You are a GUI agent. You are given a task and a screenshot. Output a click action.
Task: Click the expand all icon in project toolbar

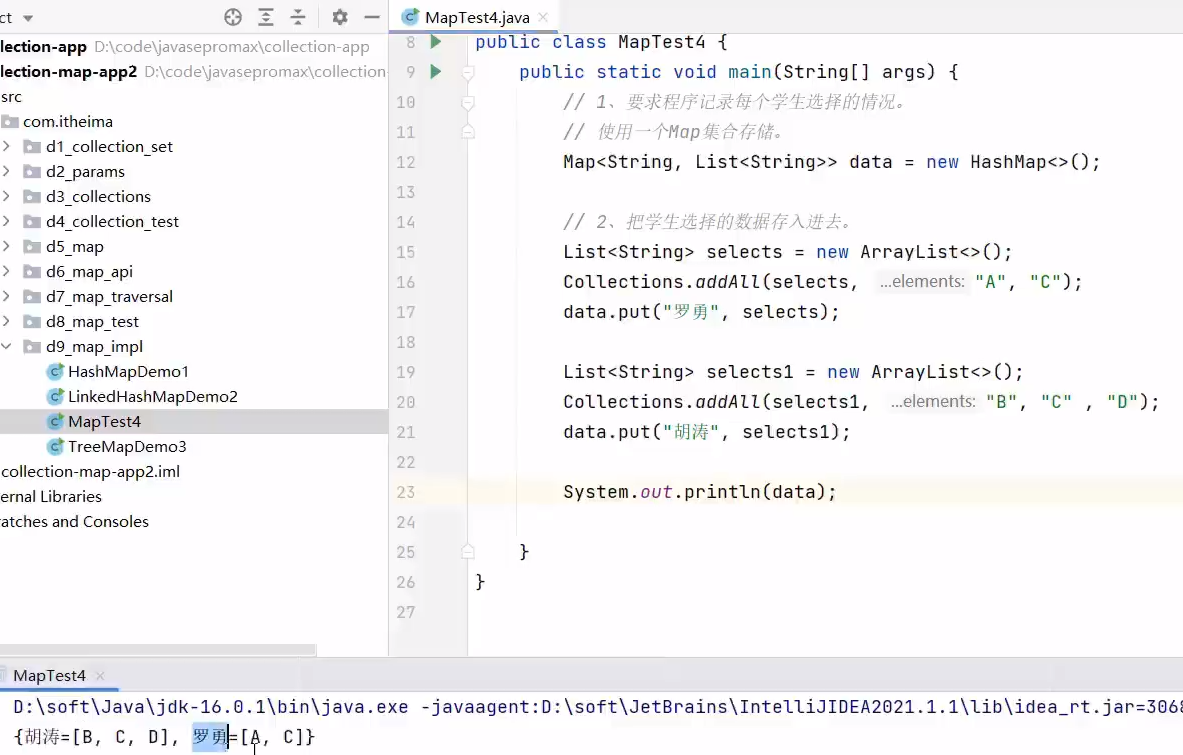coord(266,17)
